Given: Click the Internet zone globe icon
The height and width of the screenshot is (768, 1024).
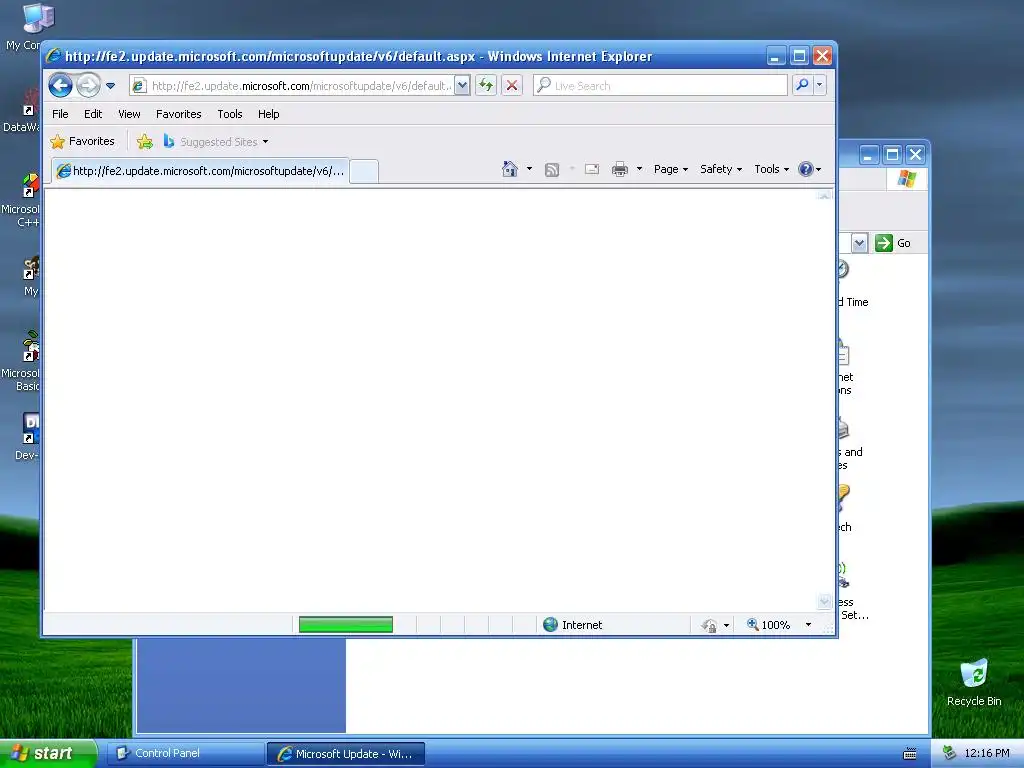Looking at the screenshot, I should (x=551, y=625).
